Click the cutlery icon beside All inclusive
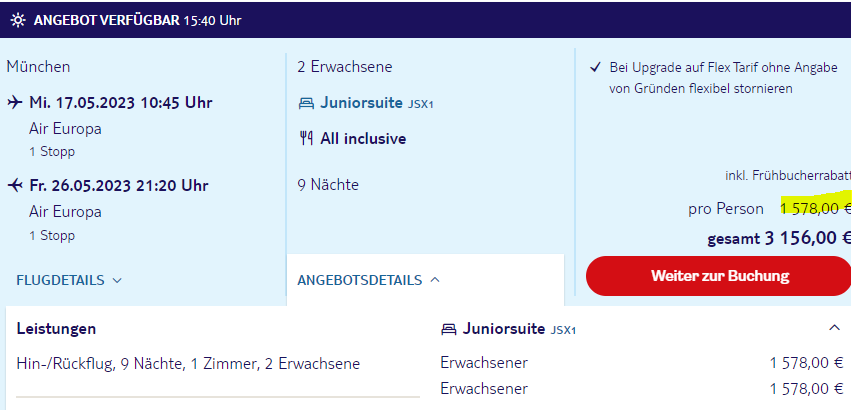 pyautogui.click(x=306, y=139)
